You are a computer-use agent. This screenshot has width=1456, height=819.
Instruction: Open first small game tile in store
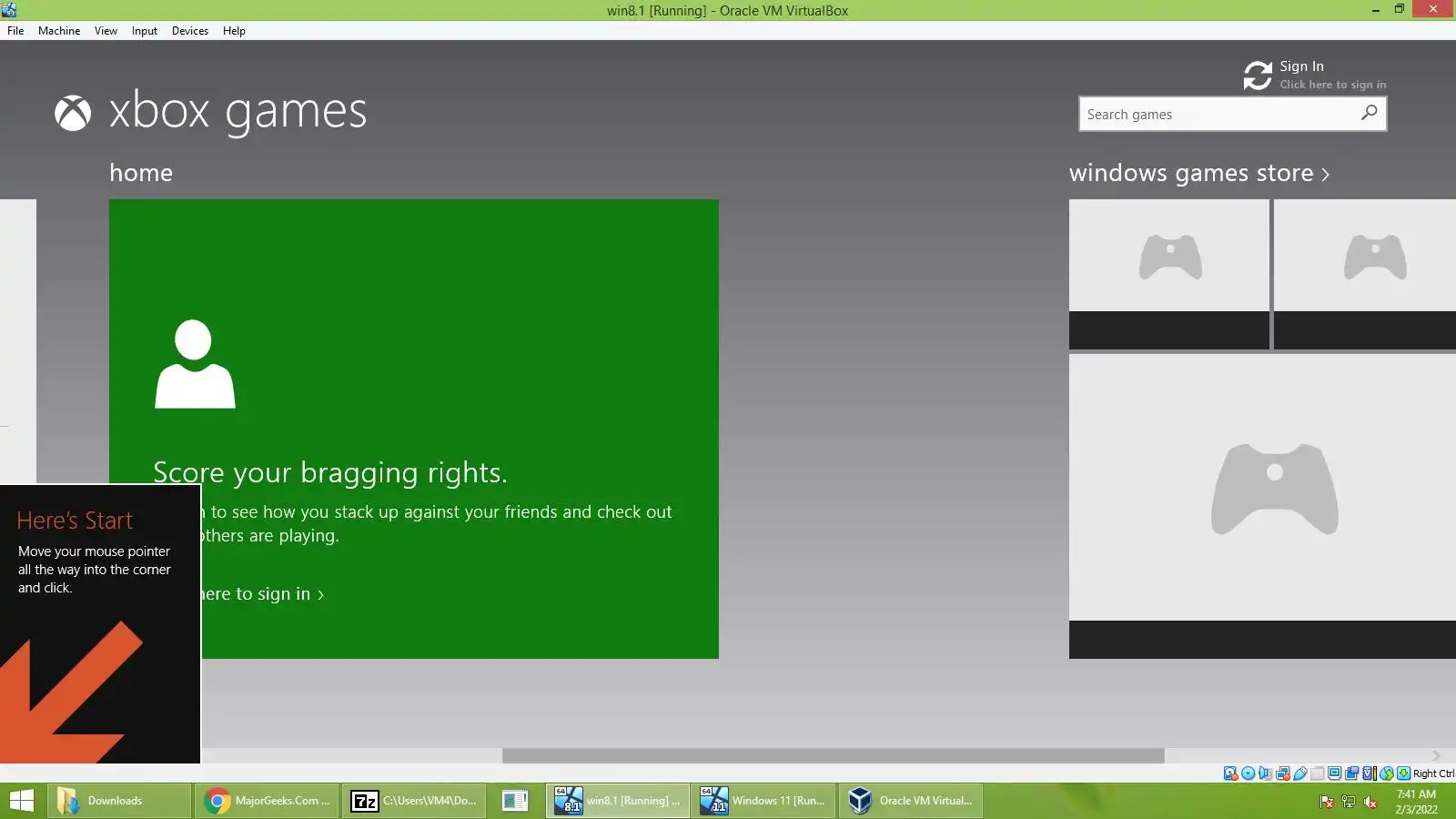click(1168, 274)
